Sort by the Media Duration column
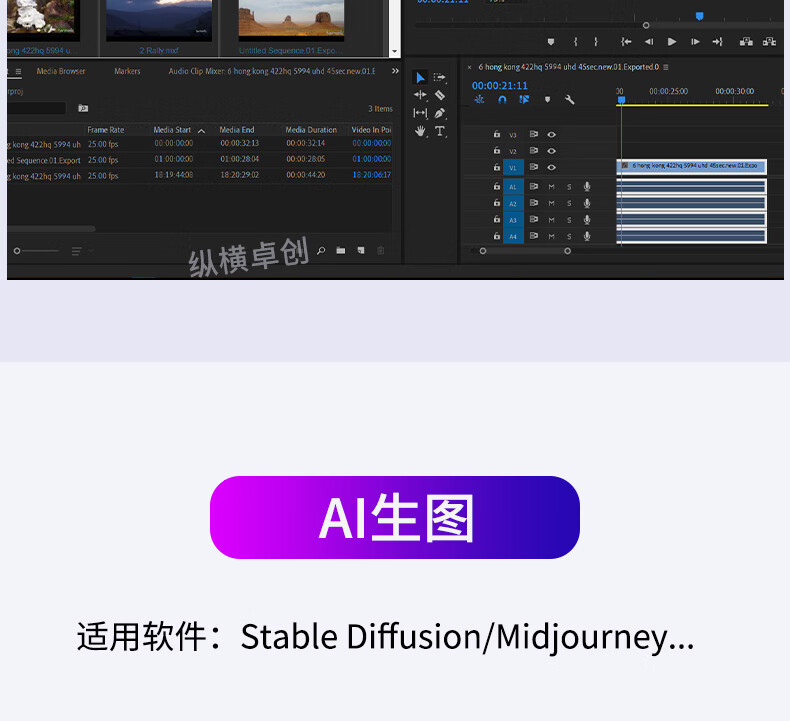Image resolution: width=790 pixels, height=721 pixels. (311, 129)
